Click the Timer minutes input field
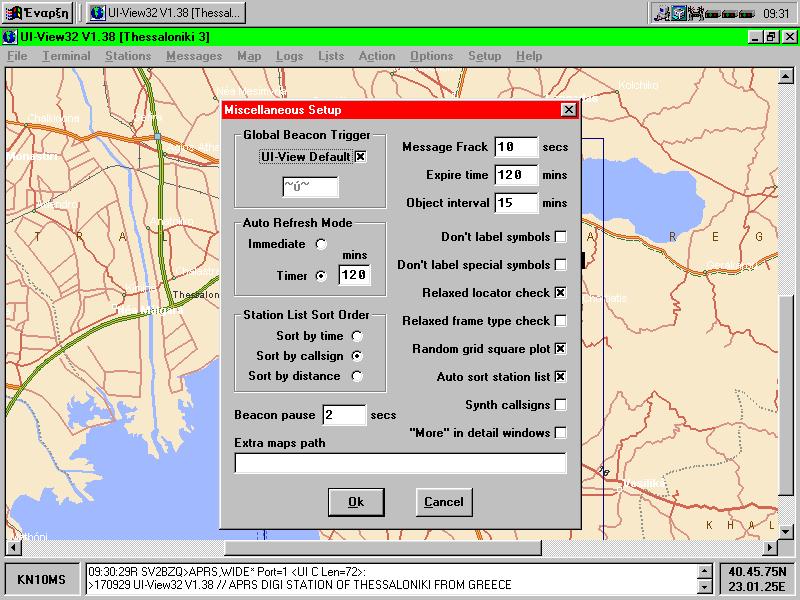This screenshot has width=800, height=600. point(355,275)
